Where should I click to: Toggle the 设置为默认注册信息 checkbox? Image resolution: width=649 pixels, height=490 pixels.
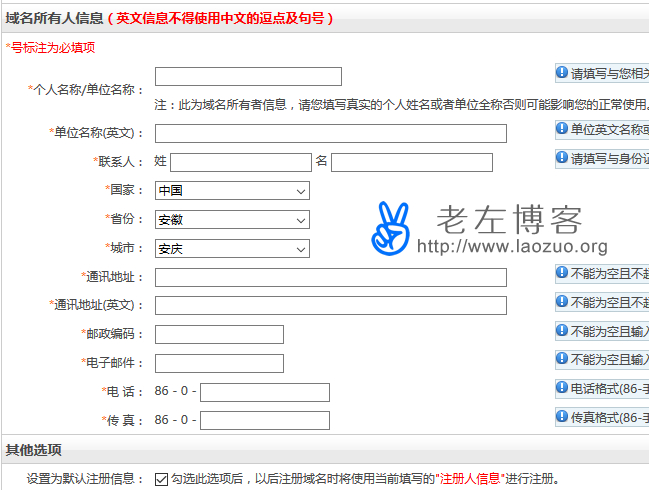[161, 479]
